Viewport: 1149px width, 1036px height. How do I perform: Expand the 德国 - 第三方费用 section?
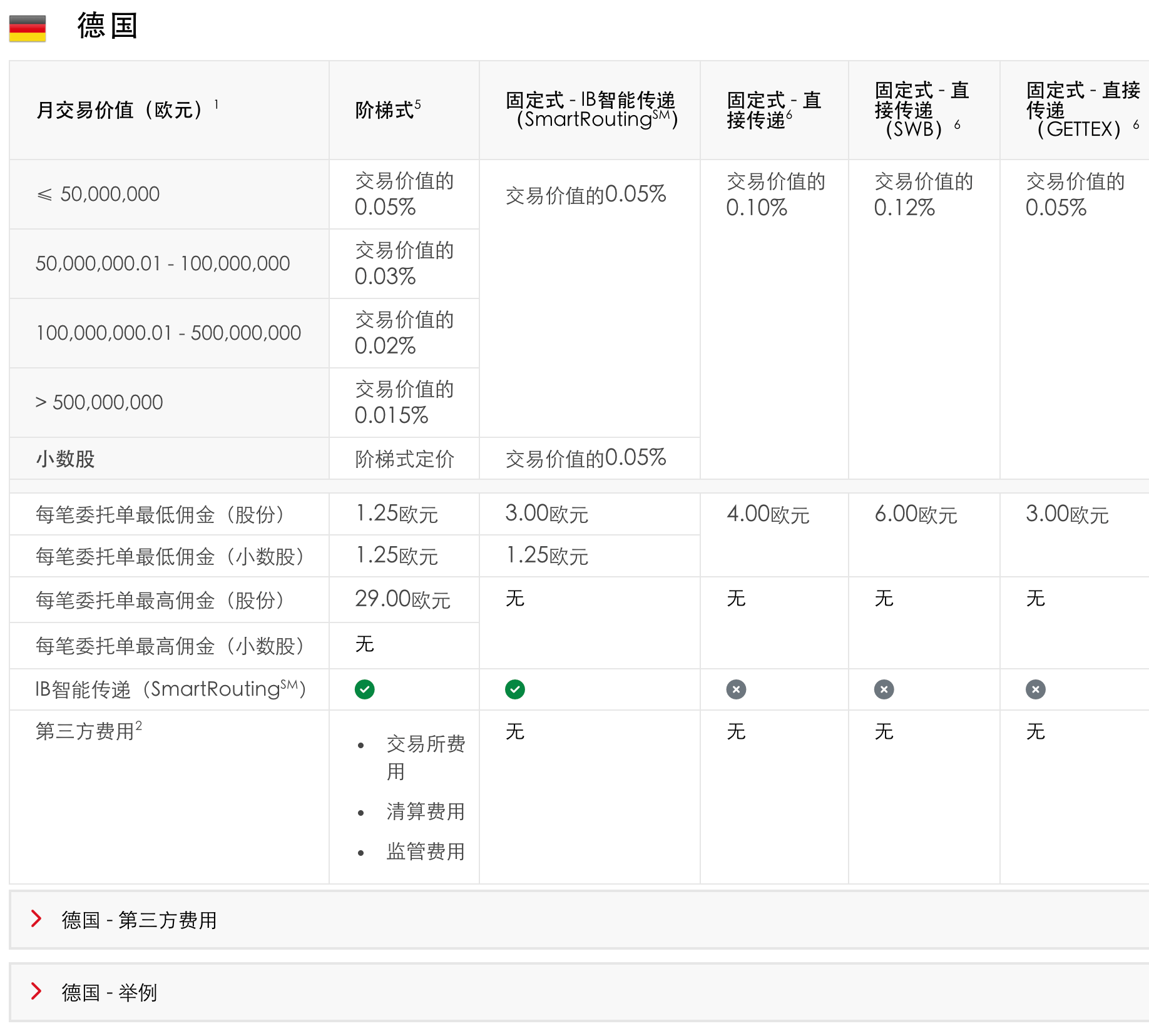click(139, 920)
